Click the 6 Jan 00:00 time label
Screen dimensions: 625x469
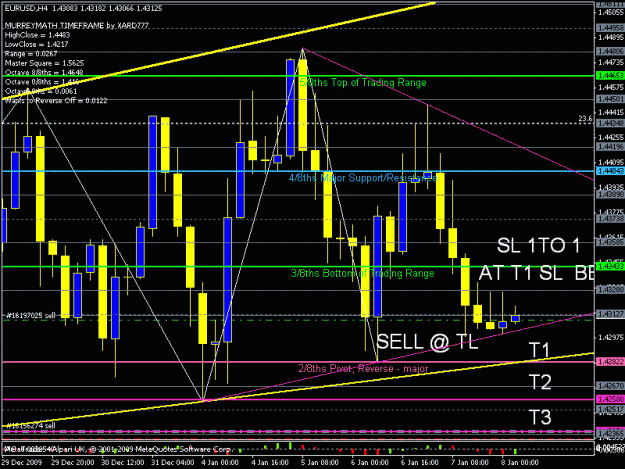(x=369, y=463)
